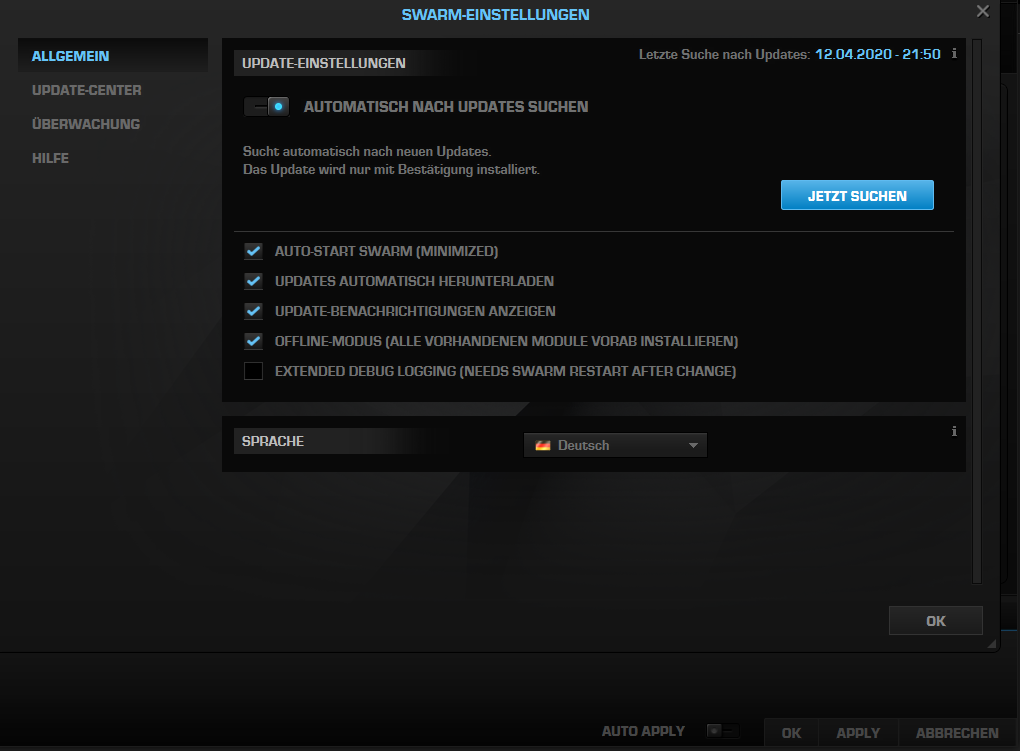This screenshot has height=751, width=1020.
Task: Click the Sprache section header
Action: [273, 441]
